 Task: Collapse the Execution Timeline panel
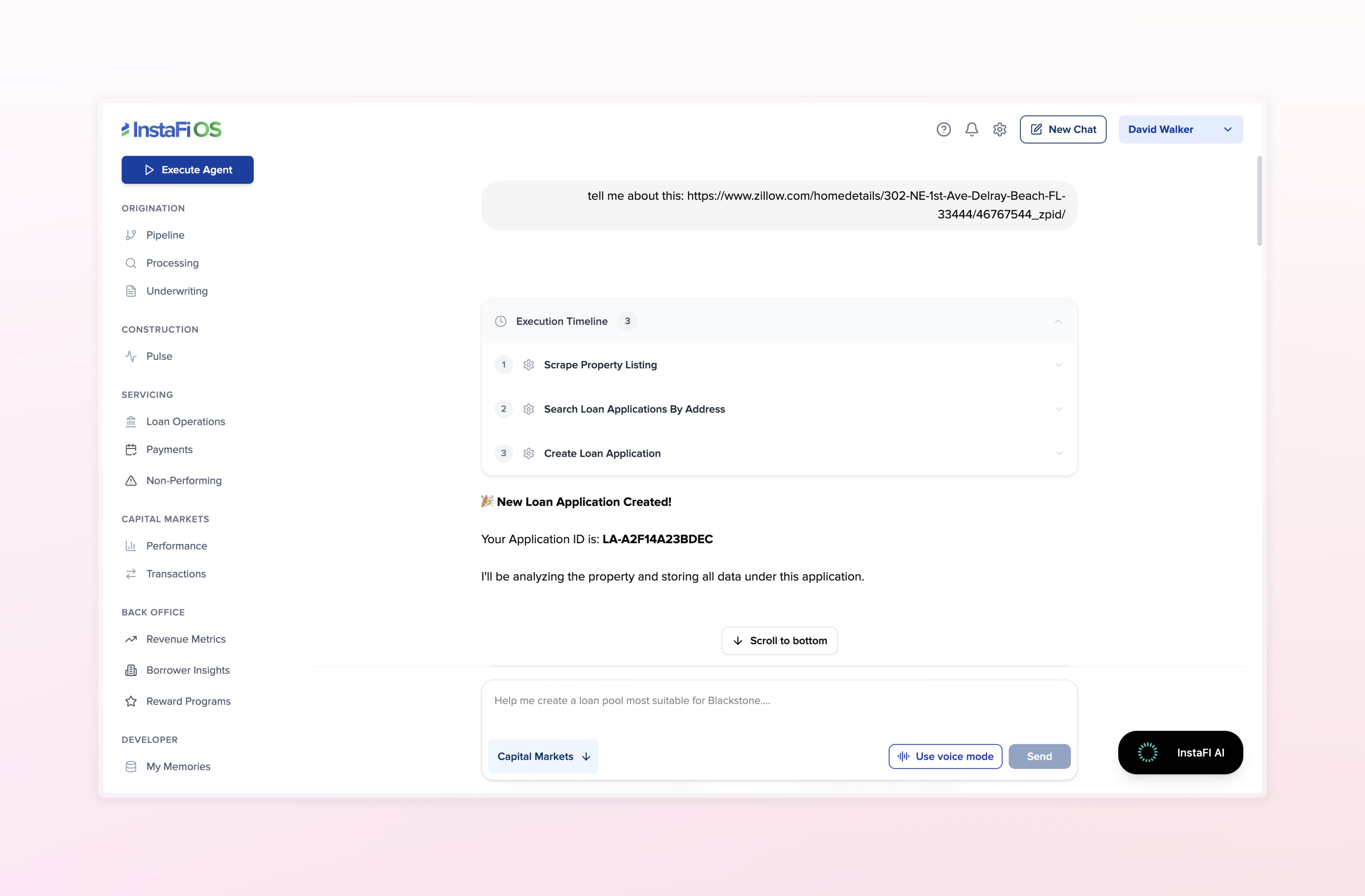[x=1058, y=321]
